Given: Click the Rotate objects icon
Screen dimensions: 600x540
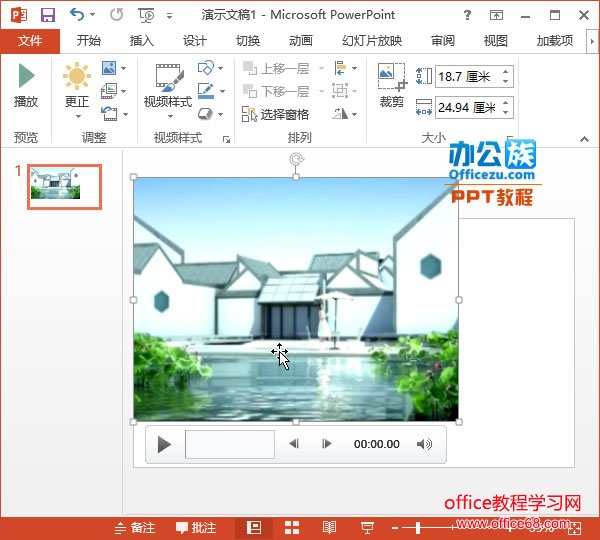Looking at the screenshot, I should pos(340,114).
